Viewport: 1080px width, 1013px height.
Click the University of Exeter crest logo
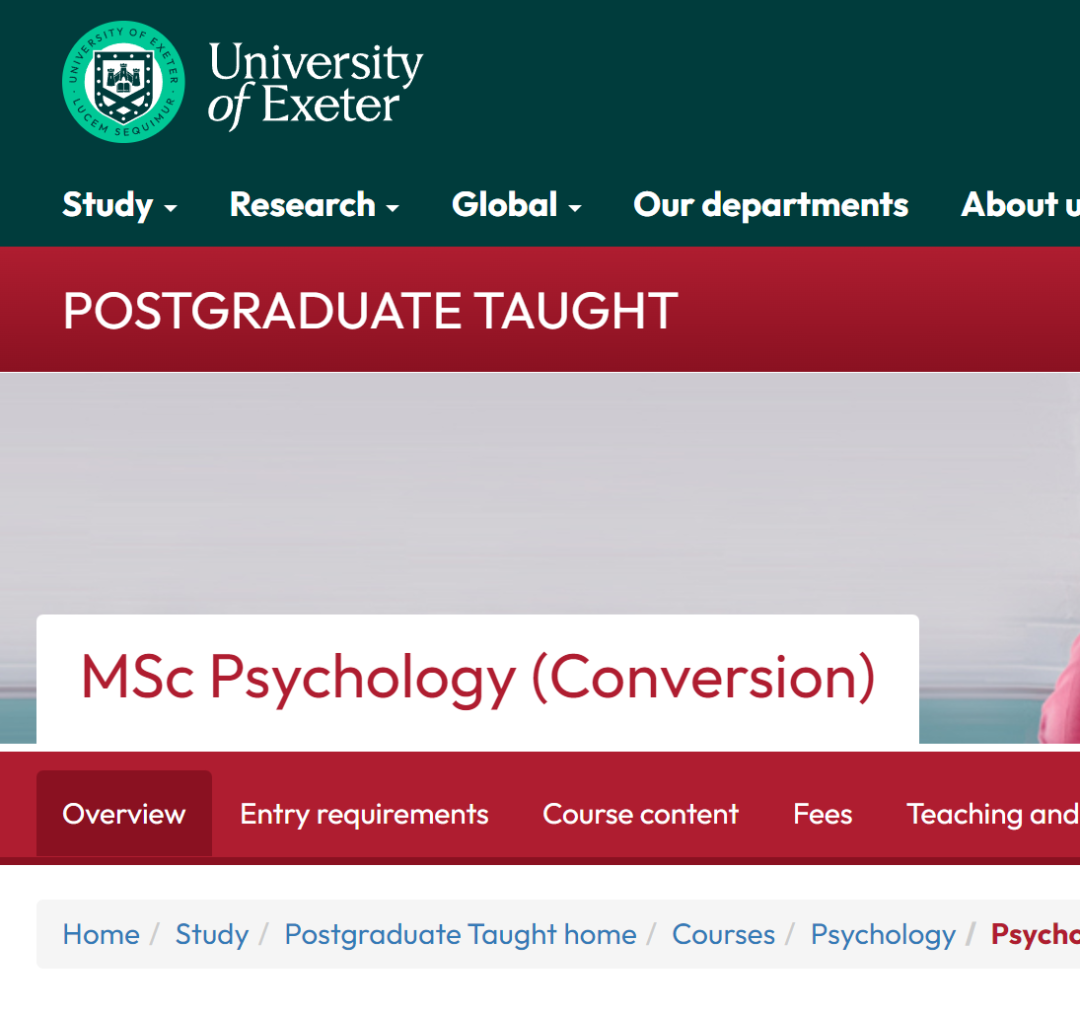pyautogui.click(x=123, y=82)
